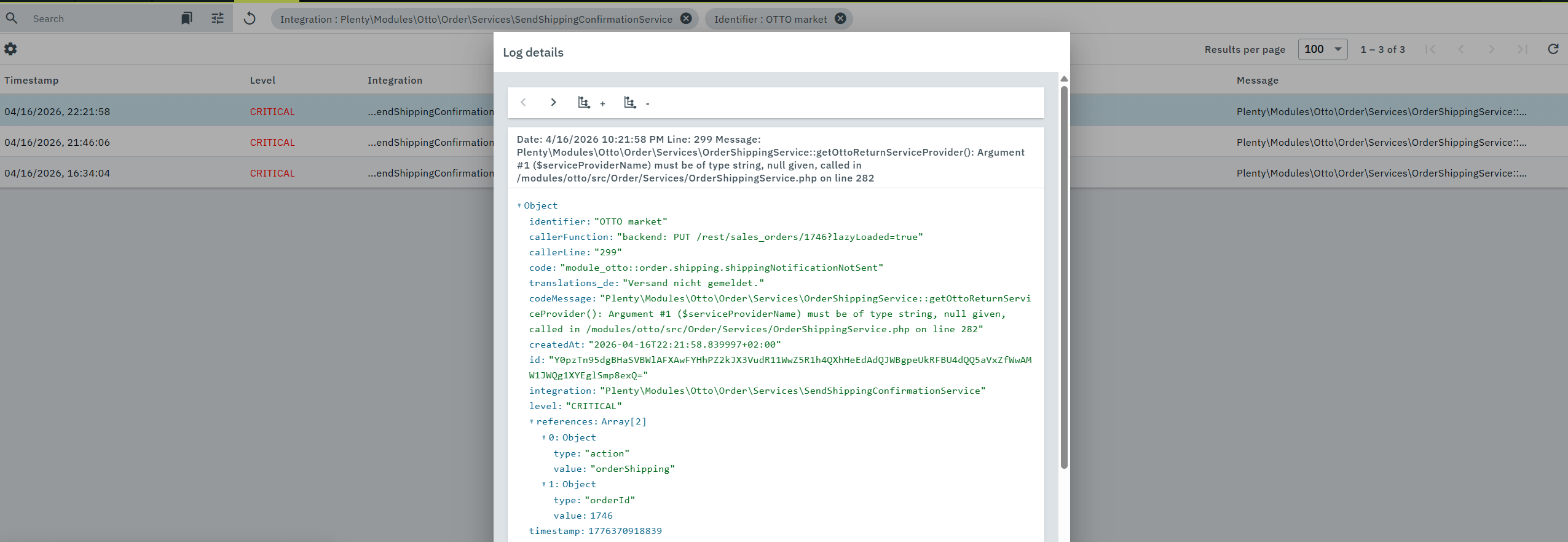Click the Timestamp column header
The width and height of the screenshot is (1568, 542).
click(31, 80)
